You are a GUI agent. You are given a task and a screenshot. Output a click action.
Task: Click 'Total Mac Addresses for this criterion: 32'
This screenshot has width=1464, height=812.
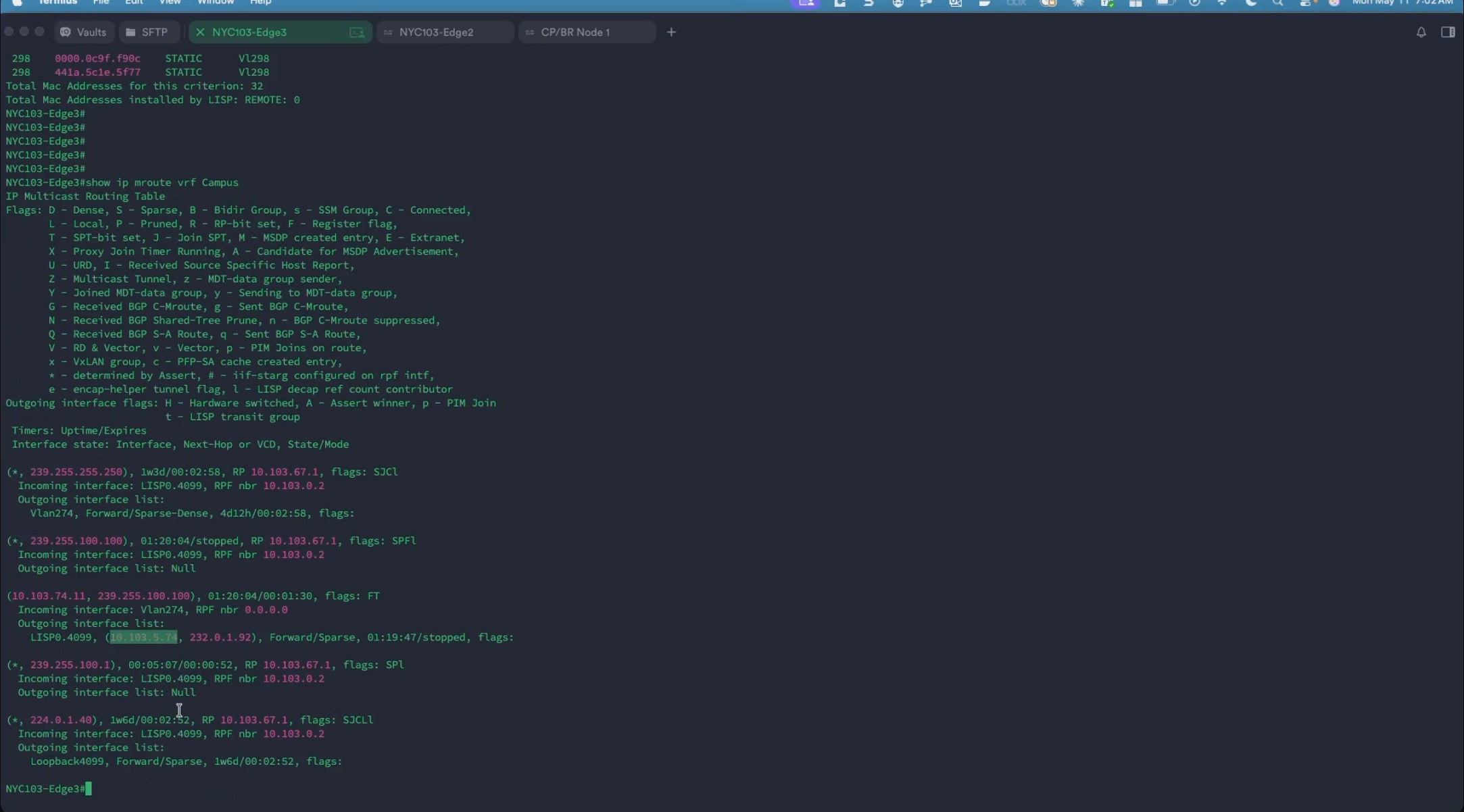click(x=135, y=86)
